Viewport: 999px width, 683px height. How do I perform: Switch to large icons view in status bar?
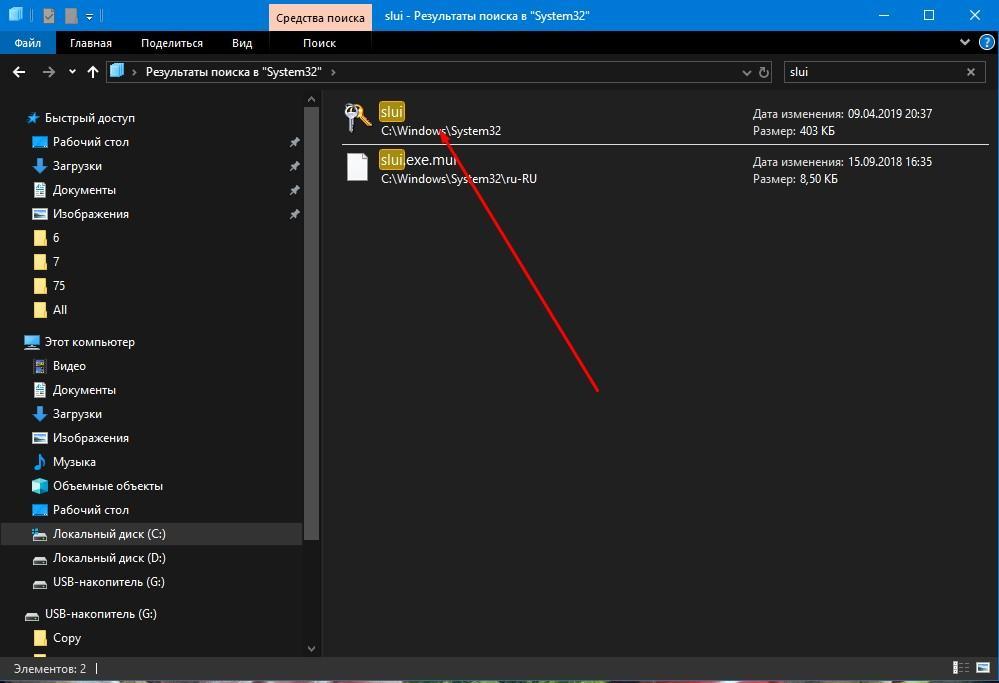click(983, 668)
